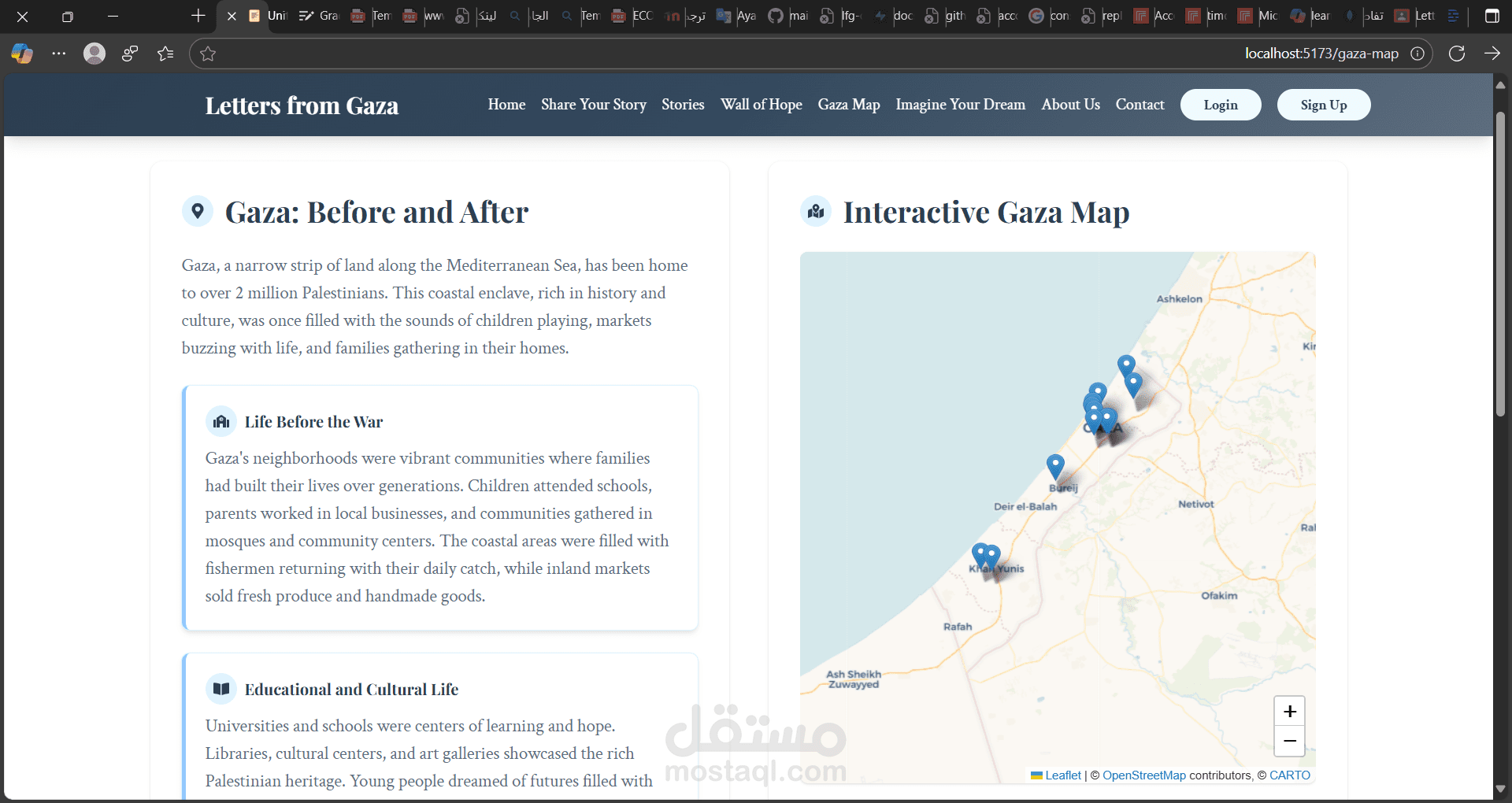Image resolution: width=1512 pixels, height=803 pixels.
Task: Switch to the 'repl' tab
Action: point(1102,16)
